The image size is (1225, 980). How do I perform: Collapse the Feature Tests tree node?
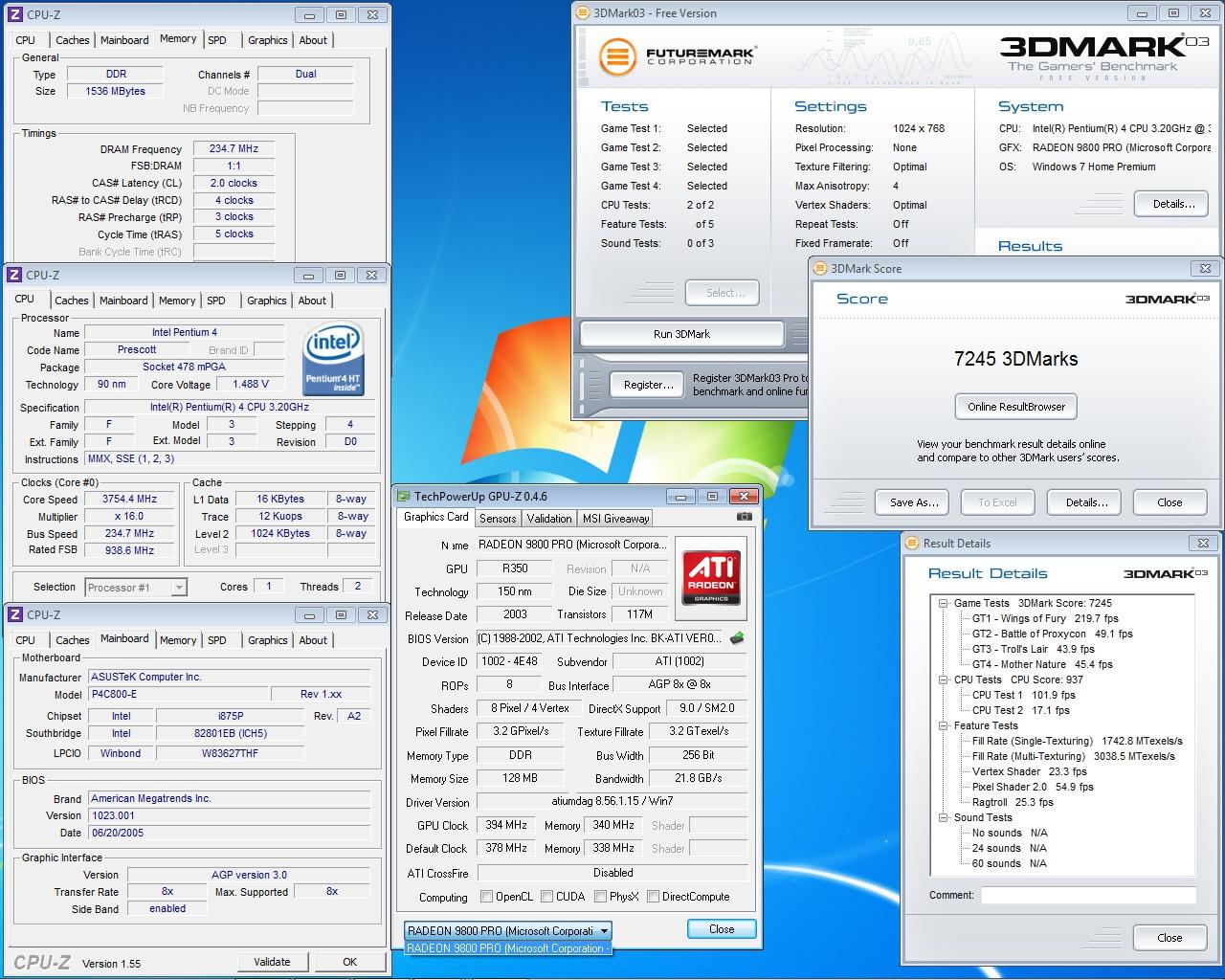[943, 725]
